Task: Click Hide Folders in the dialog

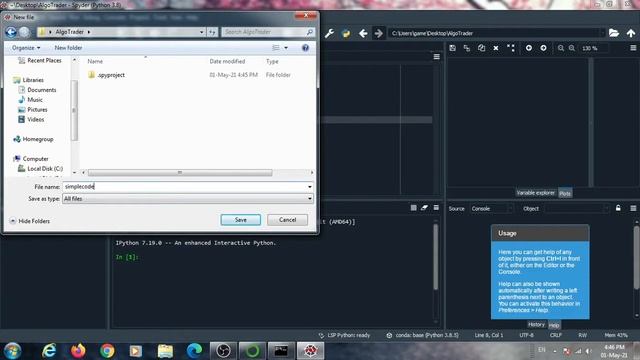Action: (30, 221)
